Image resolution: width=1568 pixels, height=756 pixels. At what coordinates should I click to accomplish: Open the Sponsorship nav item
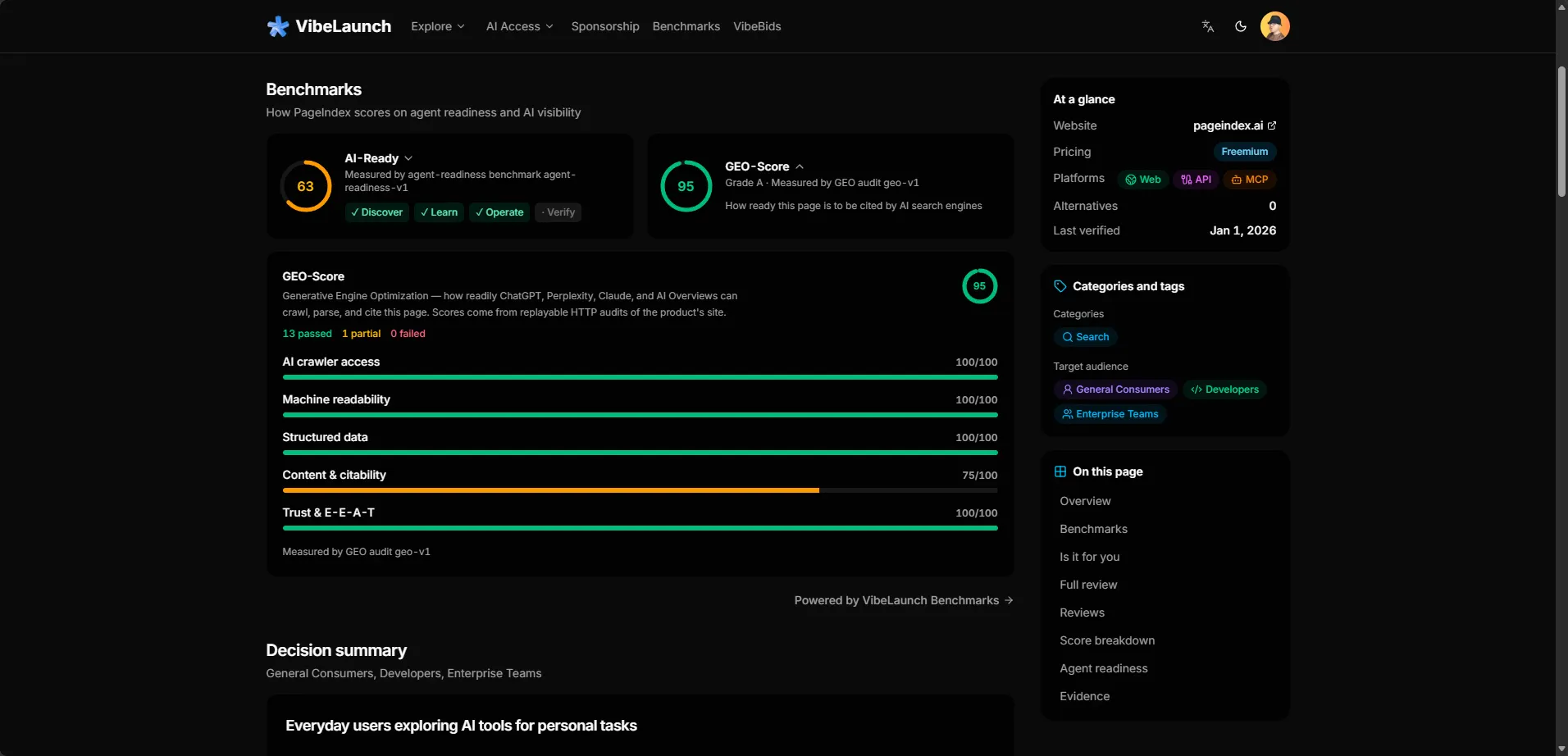click(605, 26)
